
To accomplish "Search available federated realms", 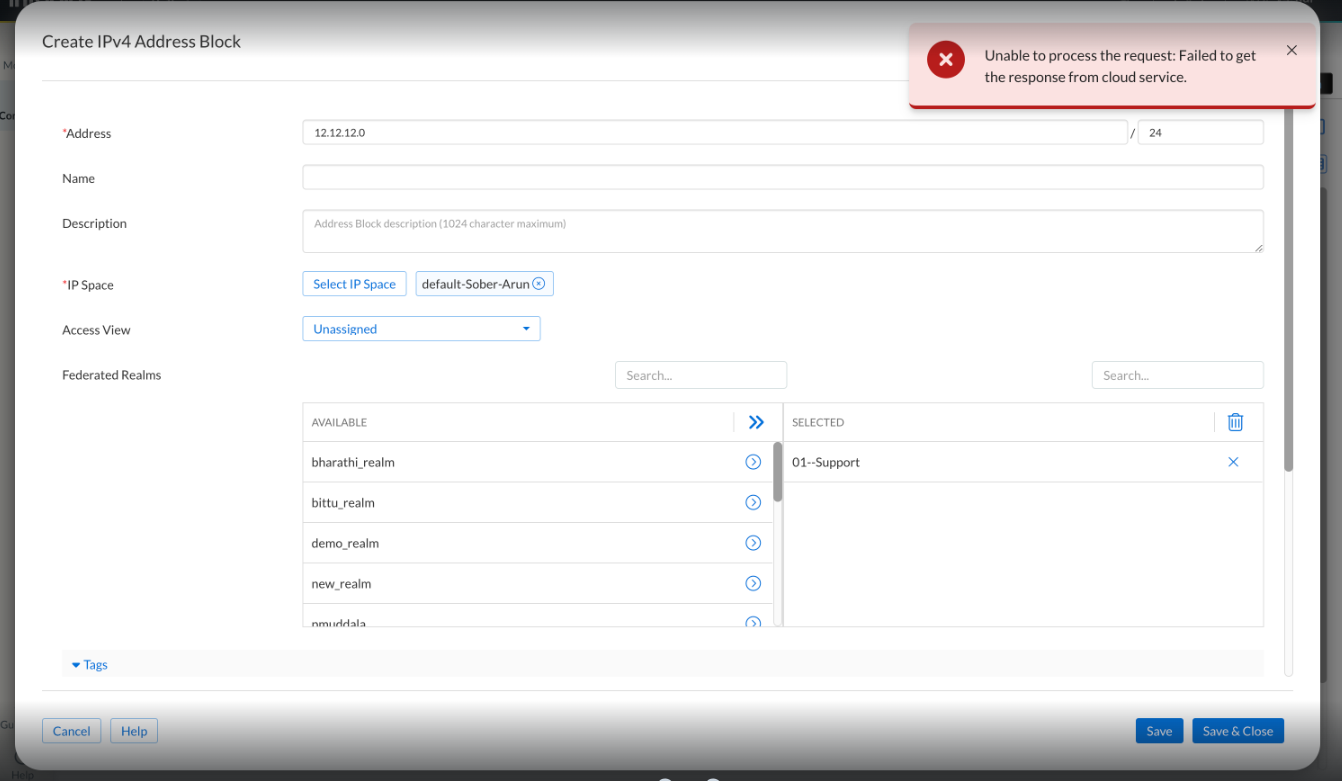I will tap(700, 376).
